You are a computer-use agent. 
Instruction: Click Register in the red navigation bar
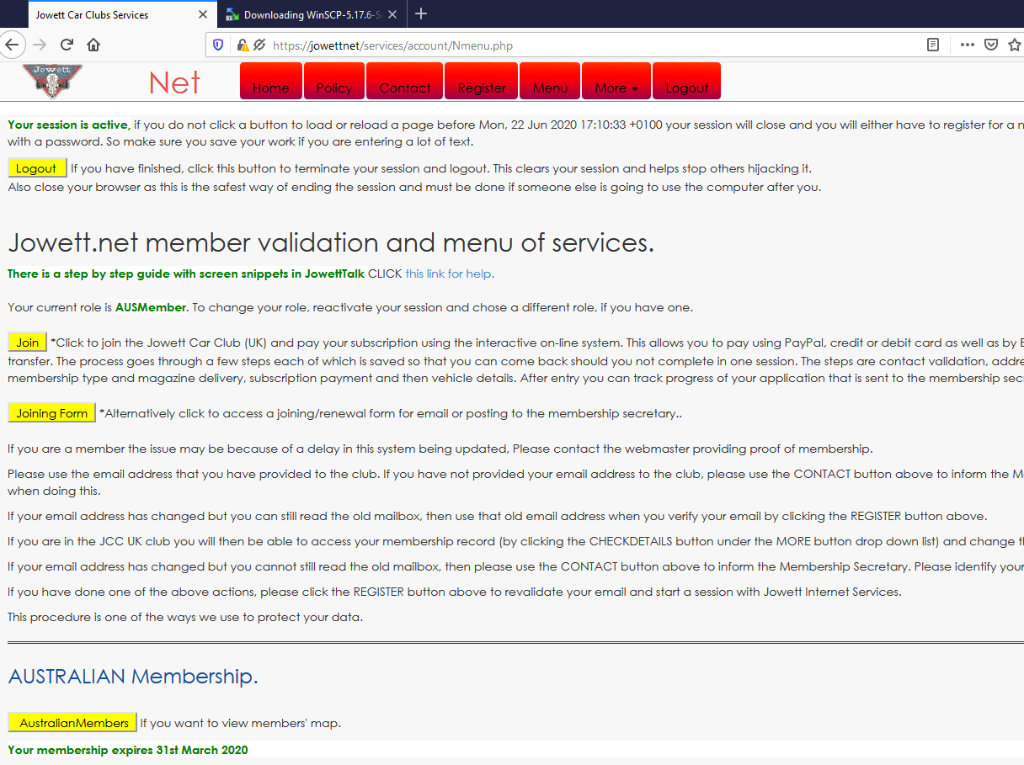482,82
